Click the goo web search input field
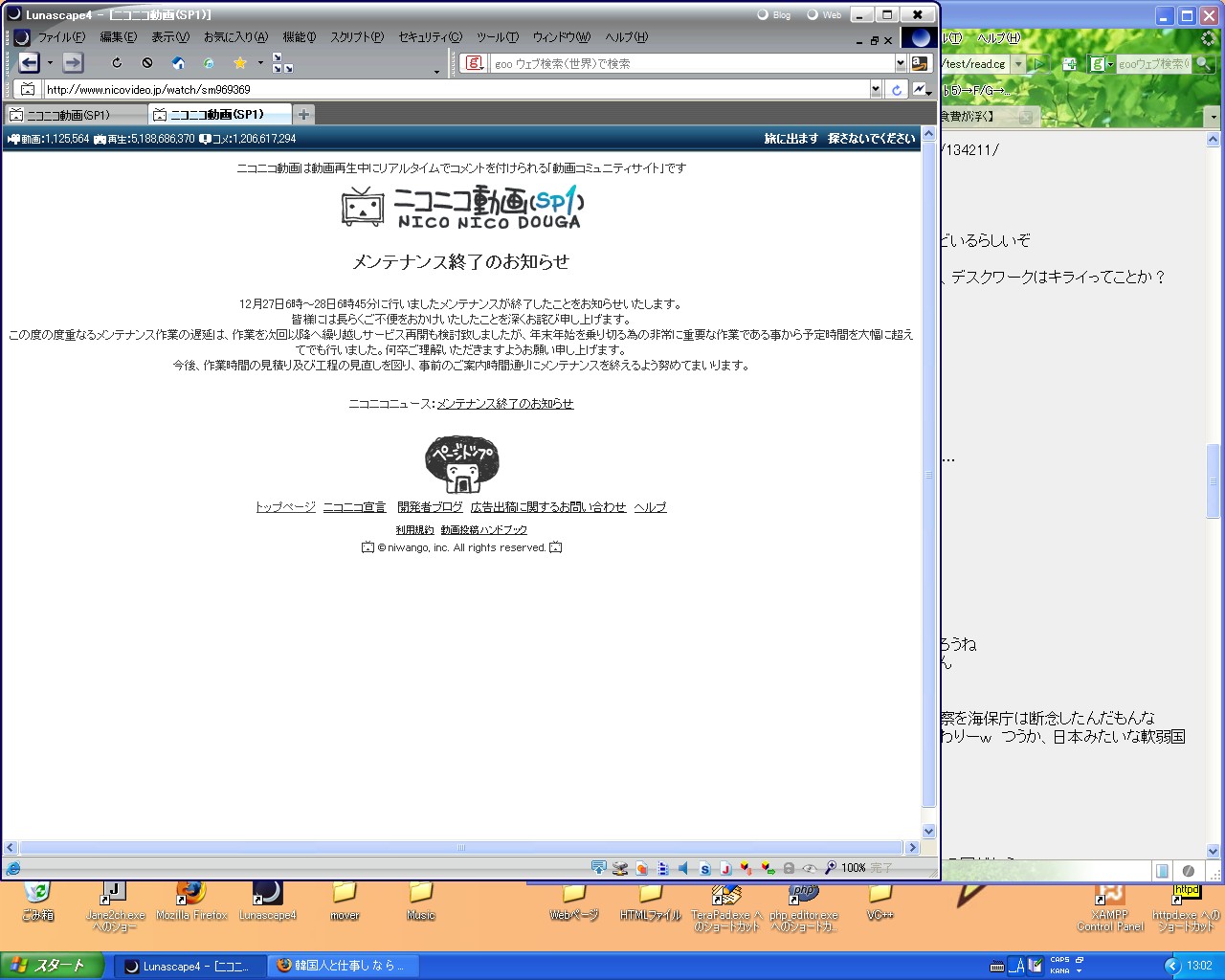 pyautogui.click(x=693, y=63)
